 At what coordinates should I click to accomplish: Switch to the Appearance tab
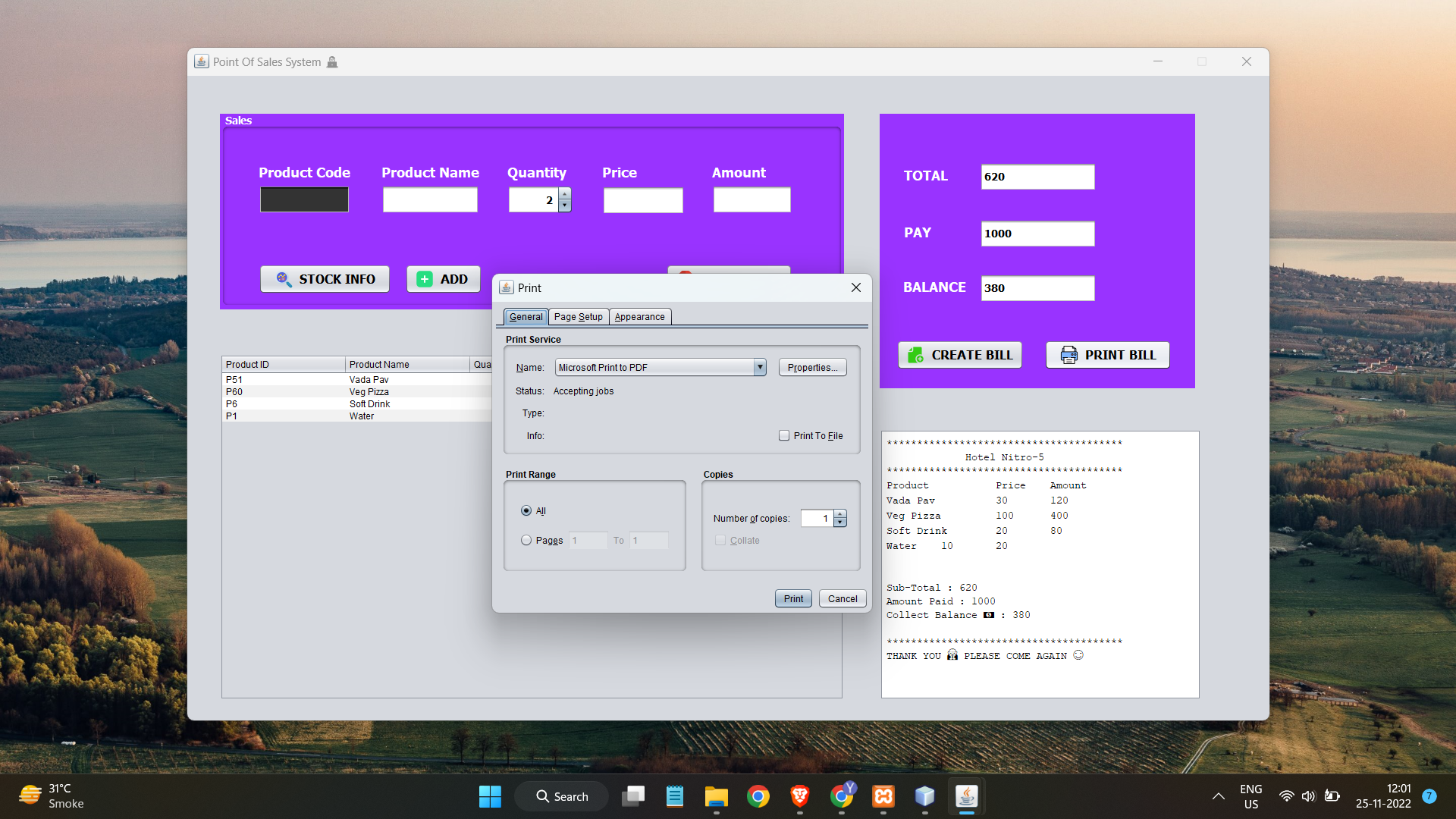point(639,317)
